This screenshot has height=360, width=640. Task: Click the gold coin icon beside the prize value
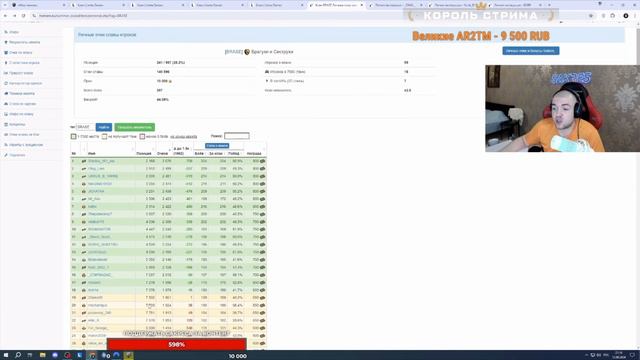pyautogui.click(x=170, y=81)
